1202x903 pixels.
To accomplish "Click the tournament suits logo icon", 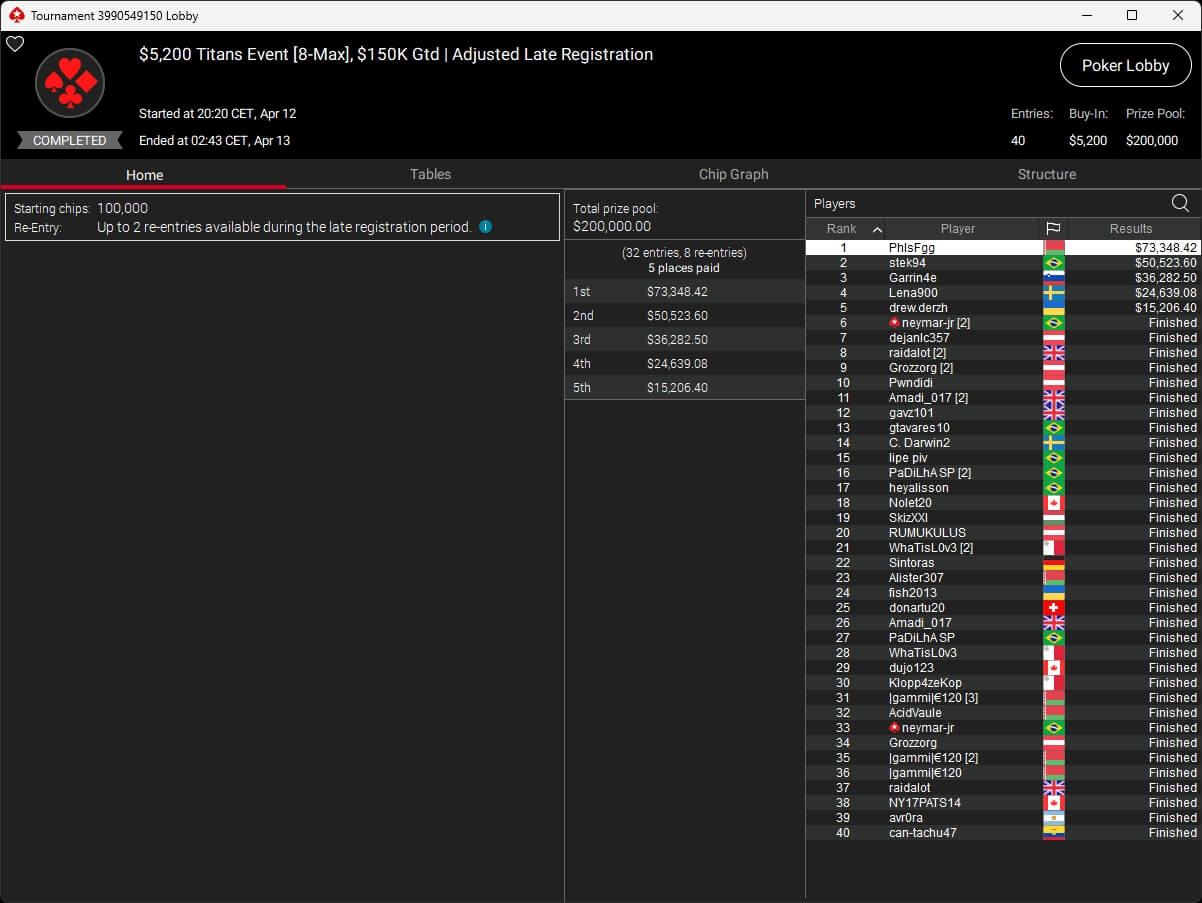I will [x=70, y=83].
